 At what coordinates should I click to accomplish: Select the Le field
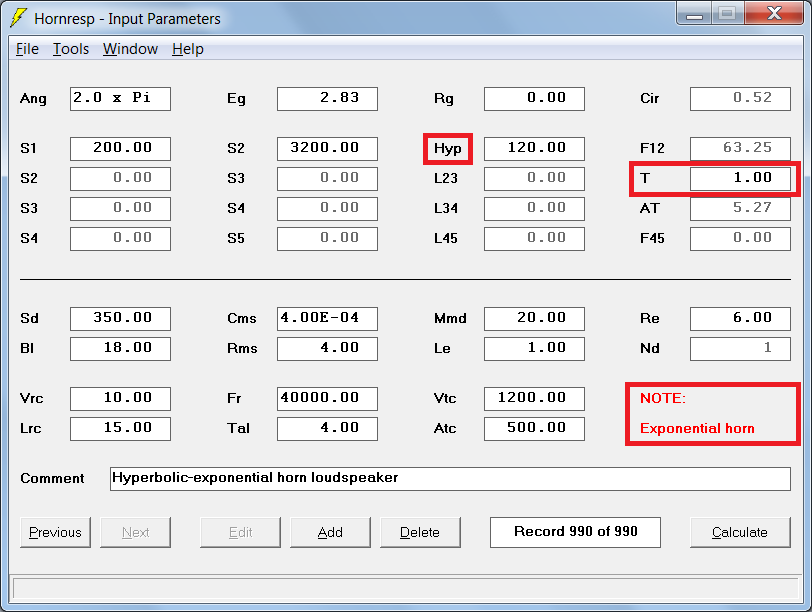[x=534, y=349]
